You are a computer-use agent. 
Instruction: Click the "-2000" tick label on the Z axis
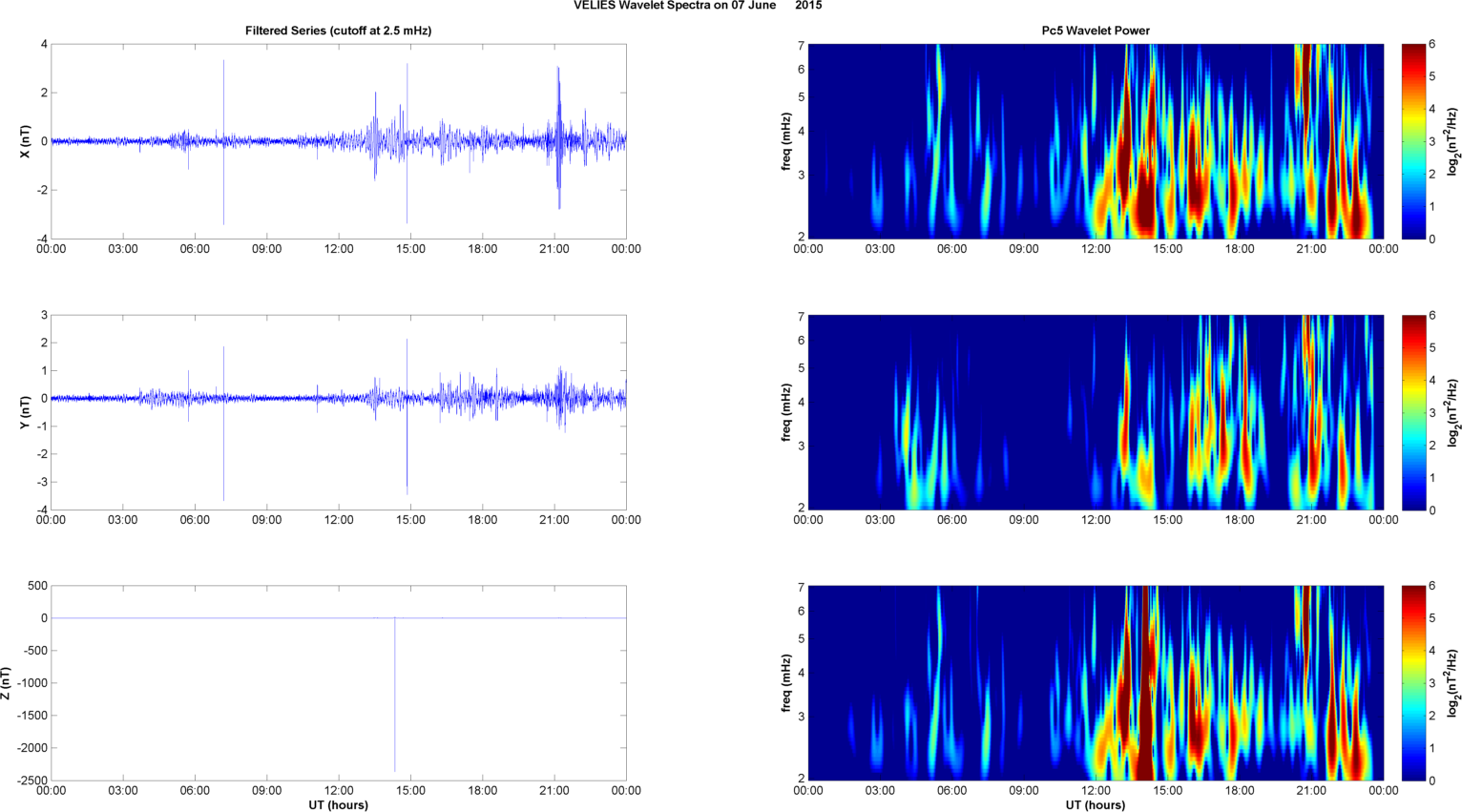pyautogui.click(x=31, y=749)
